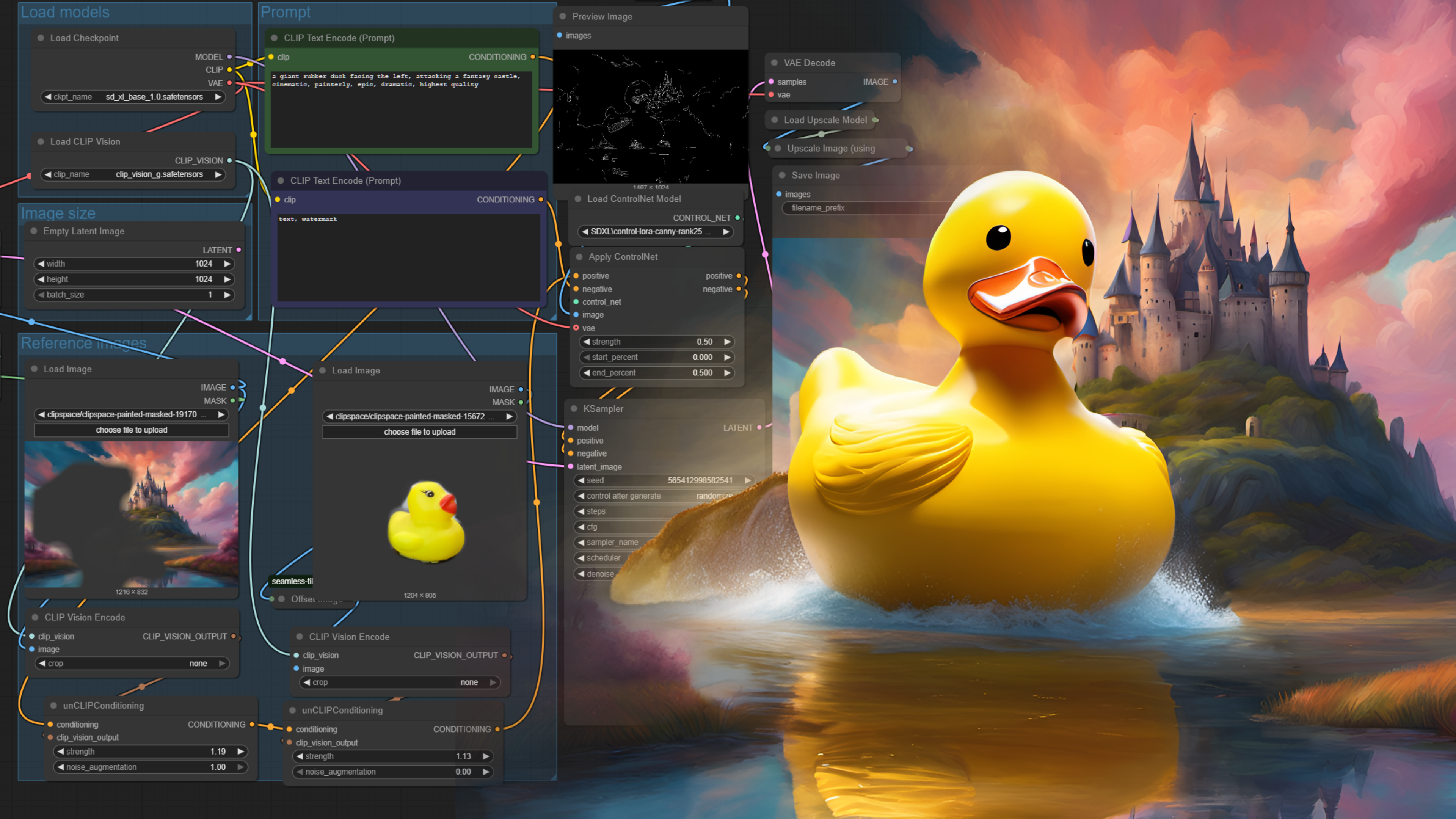Toggle collapse dot on the Preview Image node
1456x819 pixels.
(x=563, y=16)
